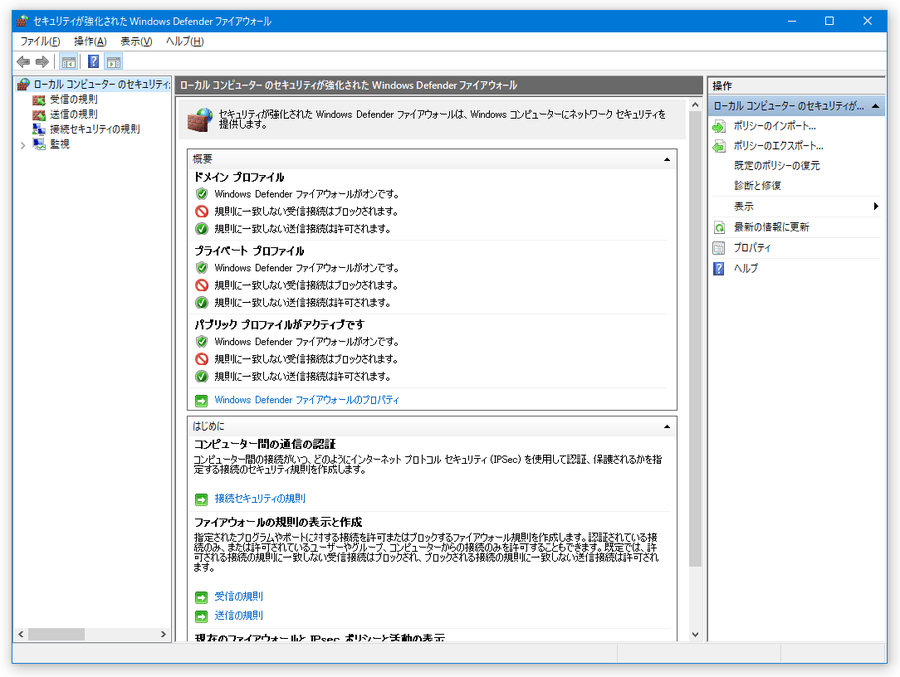Open ヘルプ in the actions pane
The height and width of the screenshot is (677, 900).
(746, 268)
